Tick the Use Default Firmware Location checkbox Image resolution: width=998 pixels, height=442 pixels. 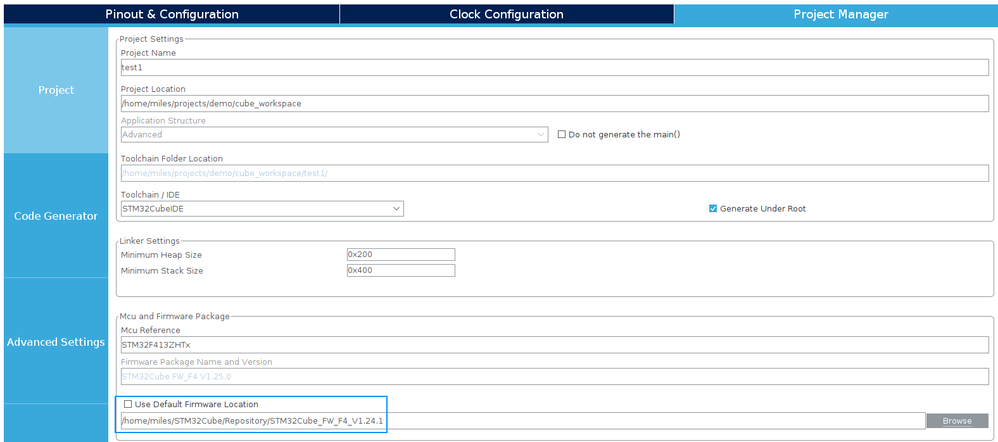pyautogui.click(x=128, y=404)
